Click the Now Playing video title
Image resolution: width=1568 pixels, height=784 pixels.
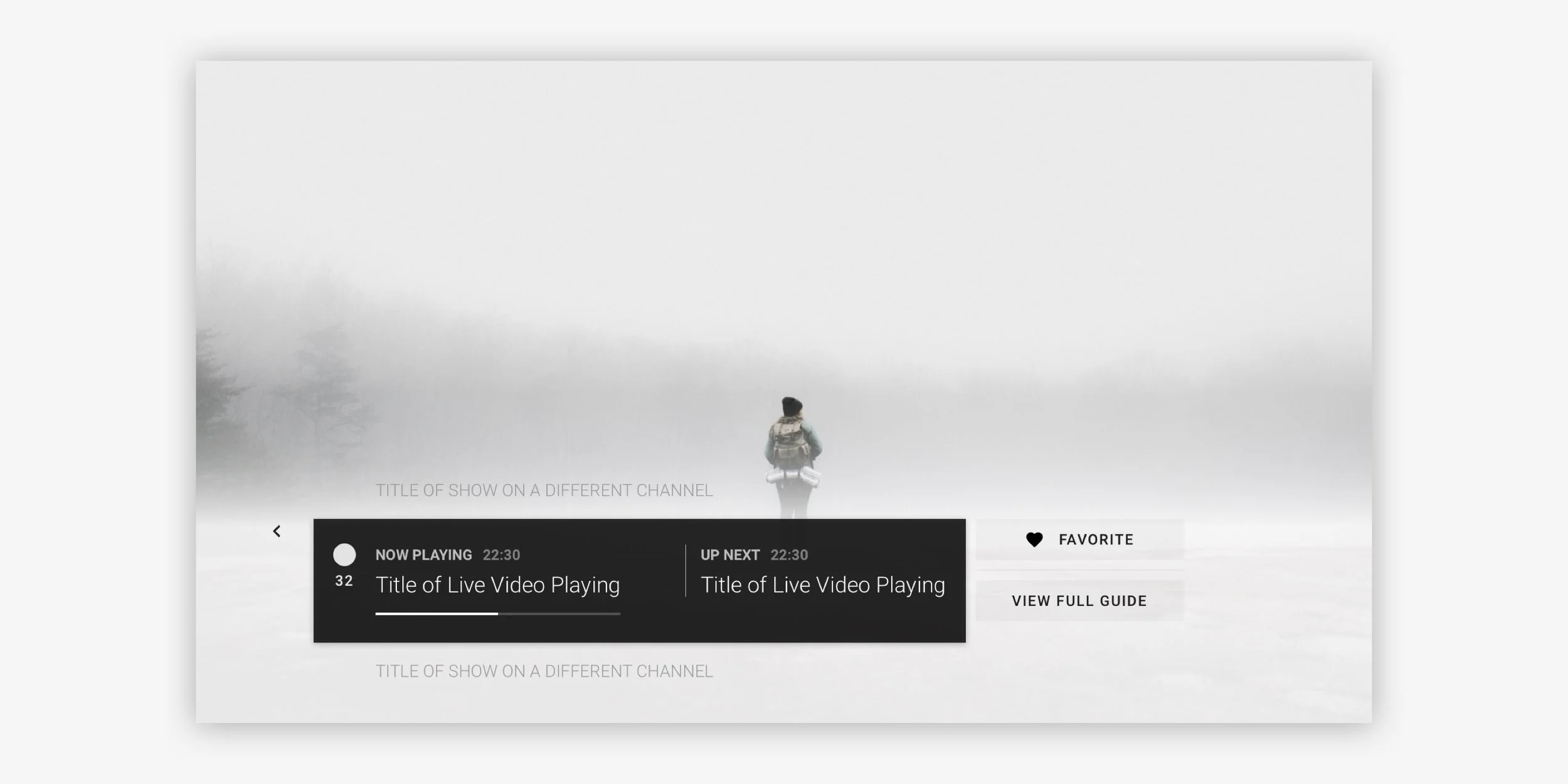coord(497,585)
